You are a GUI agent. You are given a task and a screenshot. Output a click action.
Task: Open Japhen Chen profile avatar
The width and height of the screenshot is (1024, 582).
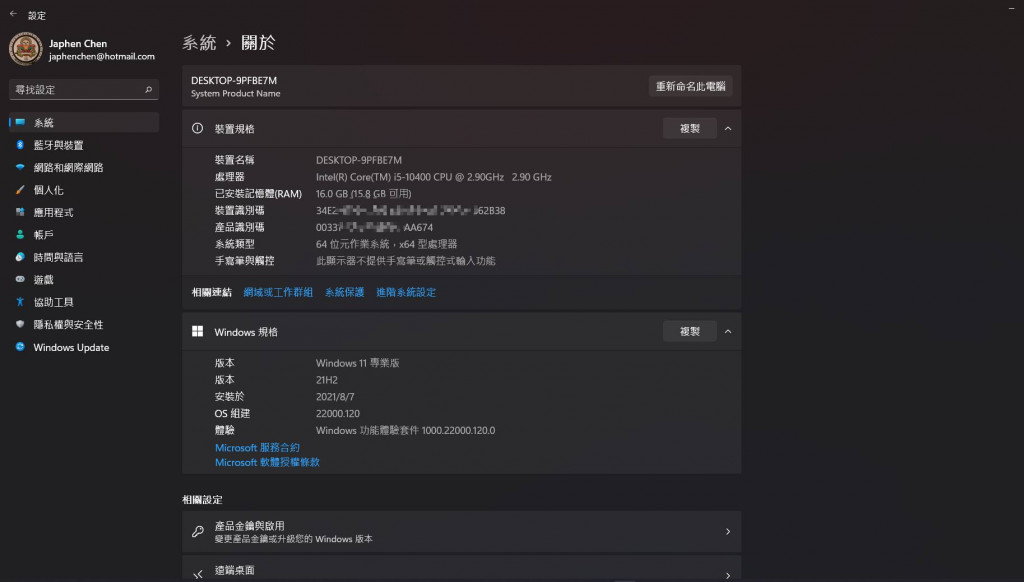25,49
